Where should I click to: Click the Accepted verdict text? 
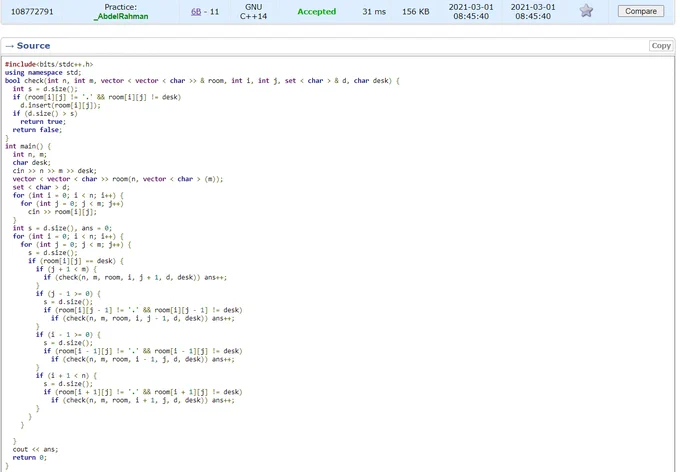(x=317, y=12)
